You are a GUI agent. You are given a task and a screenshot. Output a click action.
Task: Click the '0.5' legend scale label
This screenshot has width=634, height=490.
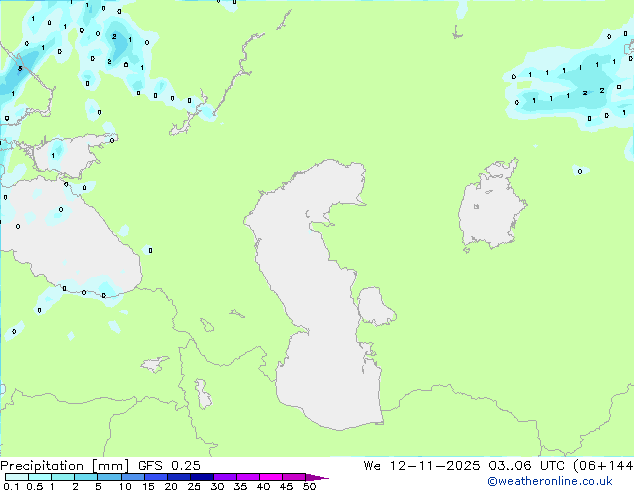pos(35,486)
